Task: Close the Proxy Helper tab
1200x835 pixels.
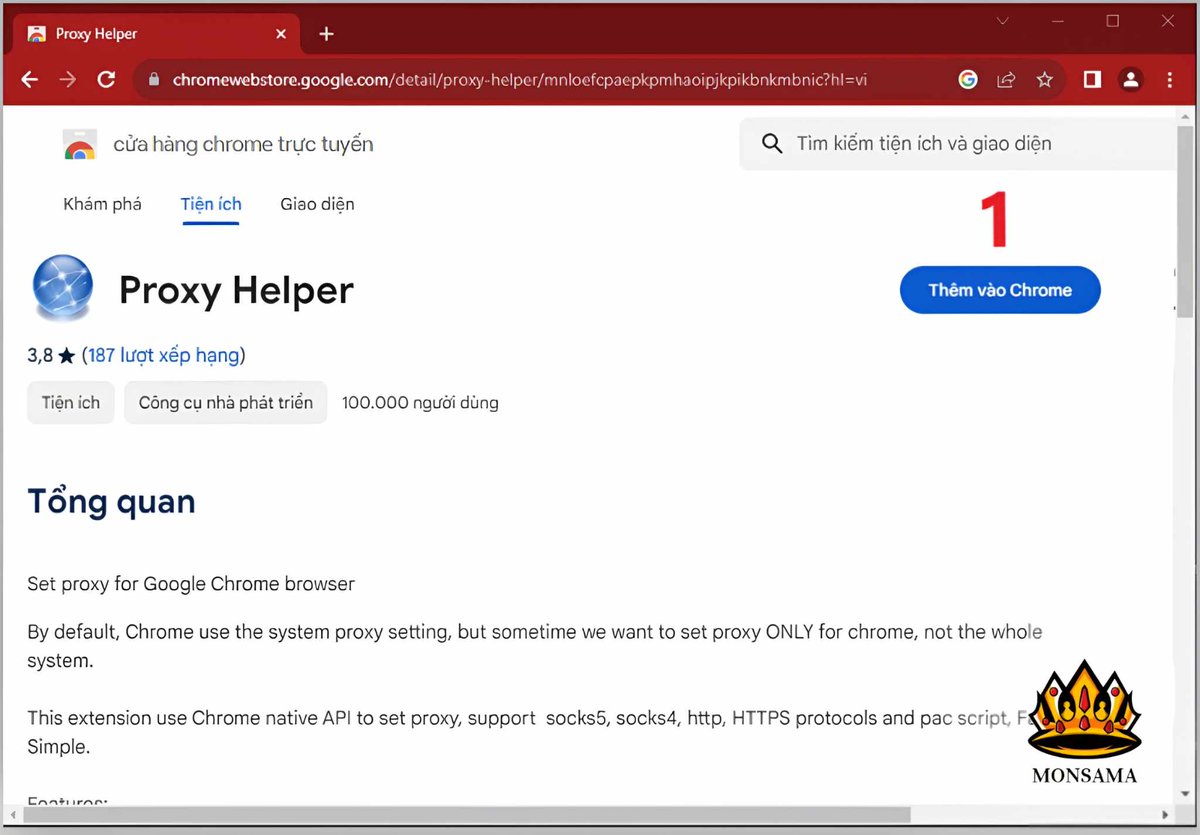Action: (281, 34)
